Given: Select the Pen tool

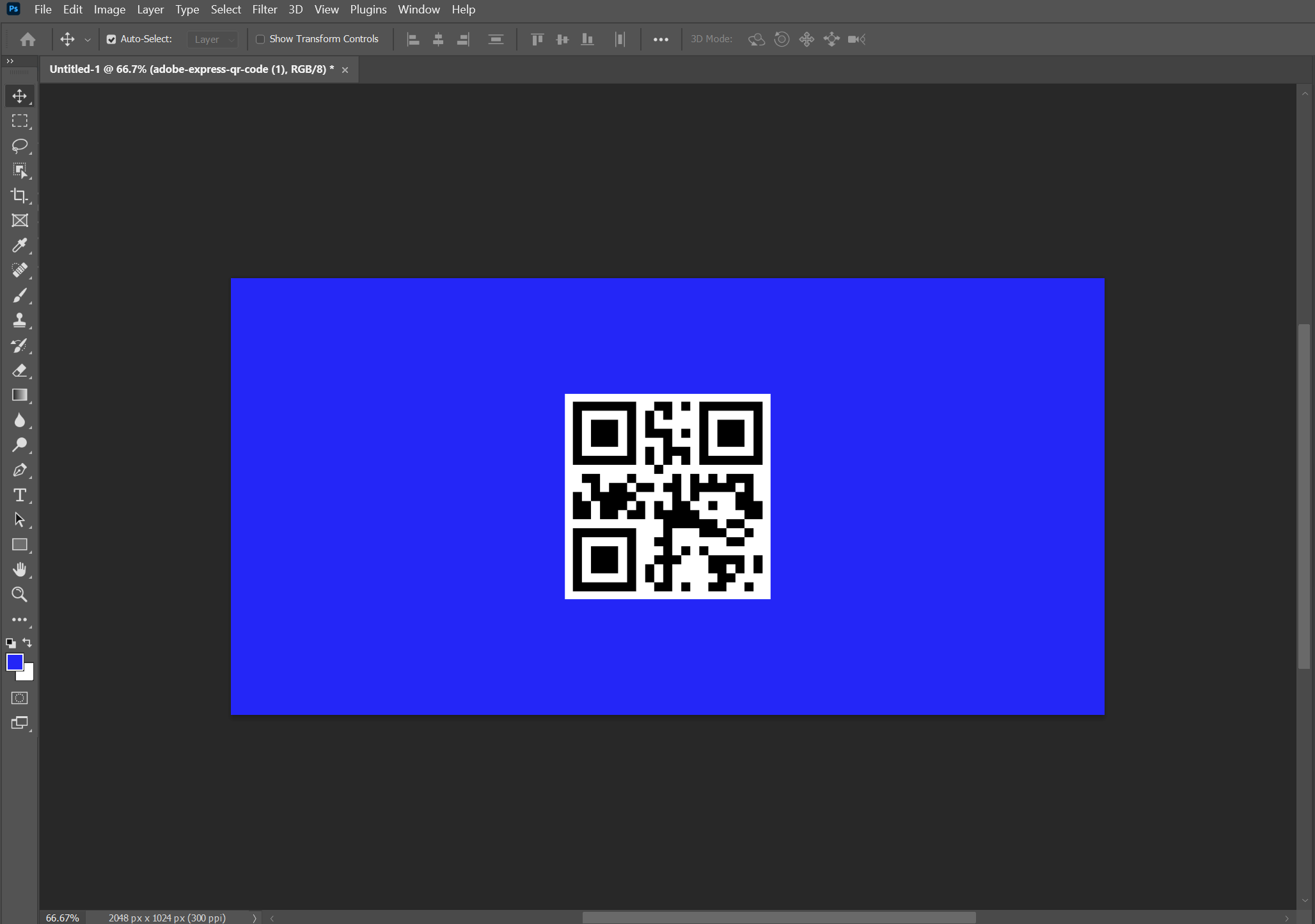Looking at the screenshot, I should pos(20,470).
